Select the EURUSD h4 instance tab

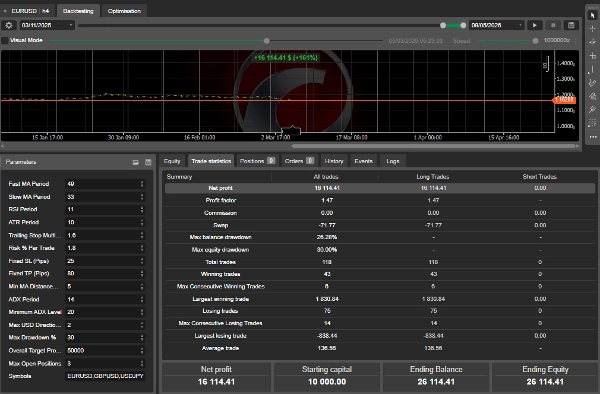[x=30, y=11]
